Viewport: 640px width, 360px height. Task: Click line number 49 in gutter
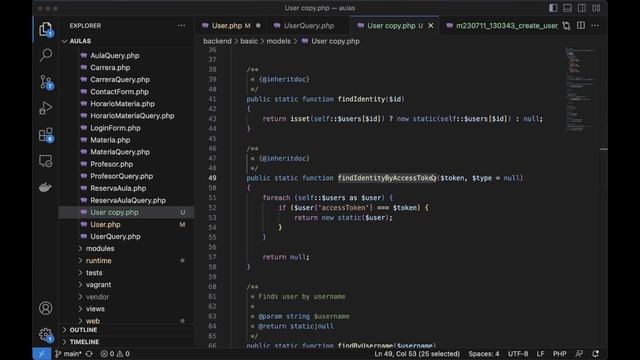[x=212, y=178]
